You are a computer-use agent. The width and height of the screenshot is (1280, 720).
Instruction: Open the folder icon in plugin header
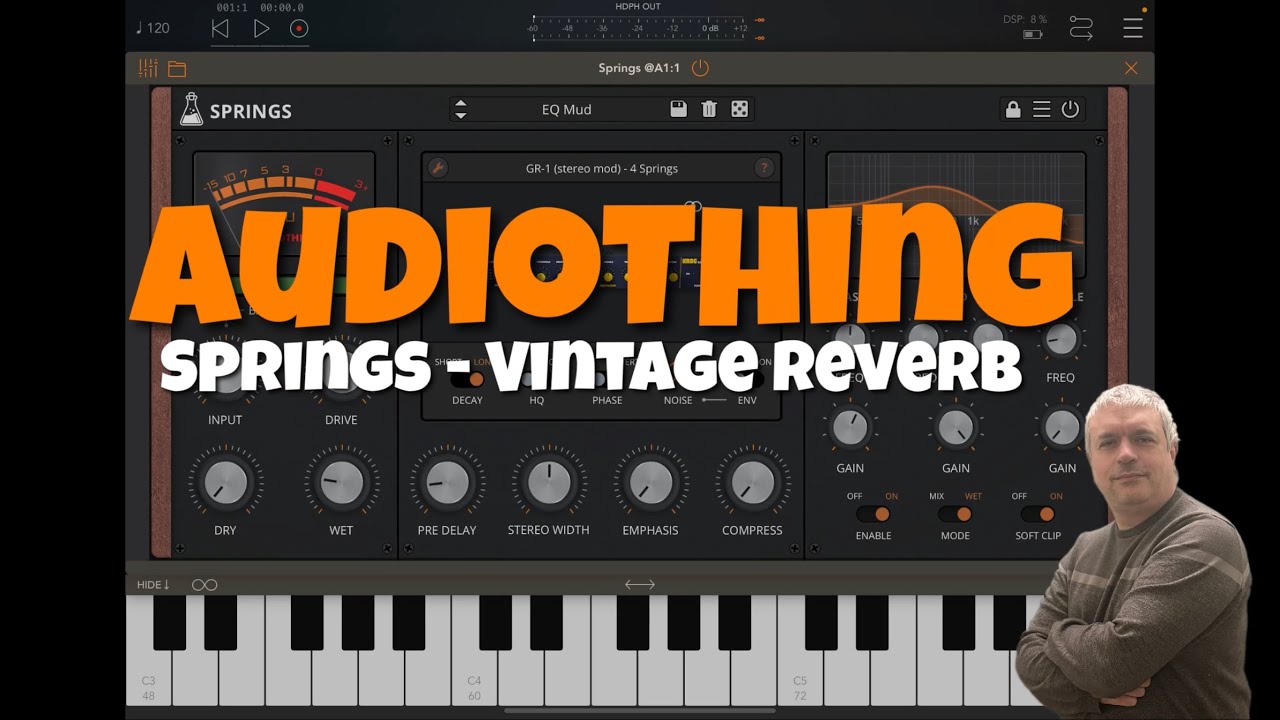point(177,69)
